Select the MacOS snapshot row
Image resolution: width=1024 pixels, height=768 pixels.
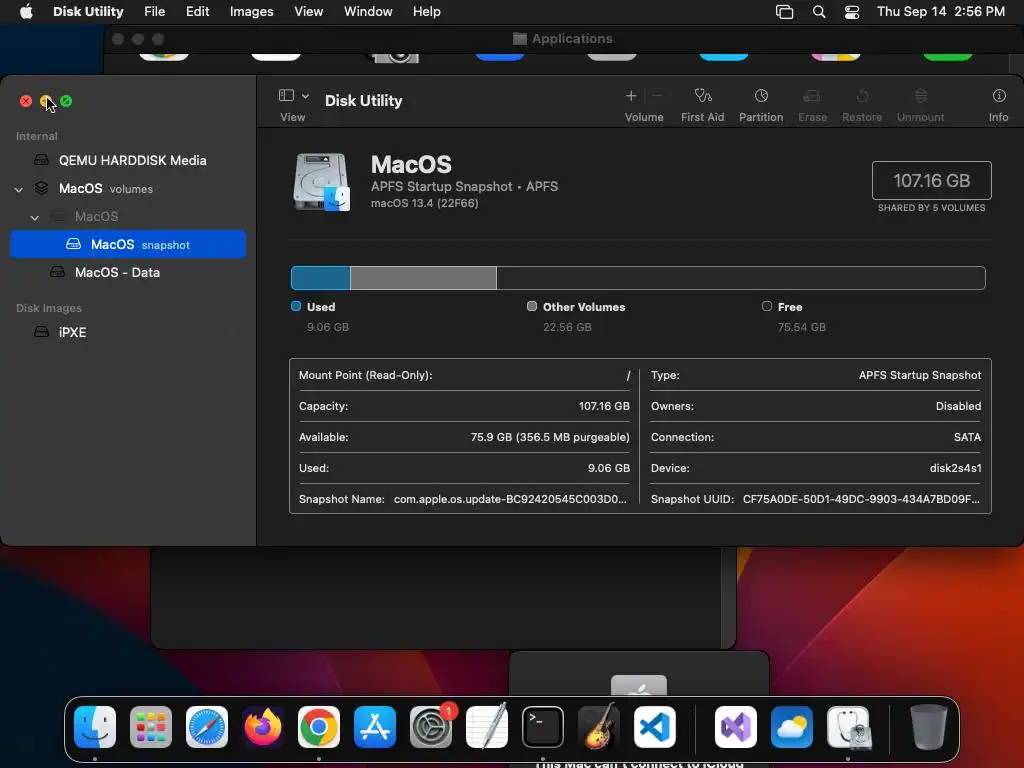click(x=128, y=244)
